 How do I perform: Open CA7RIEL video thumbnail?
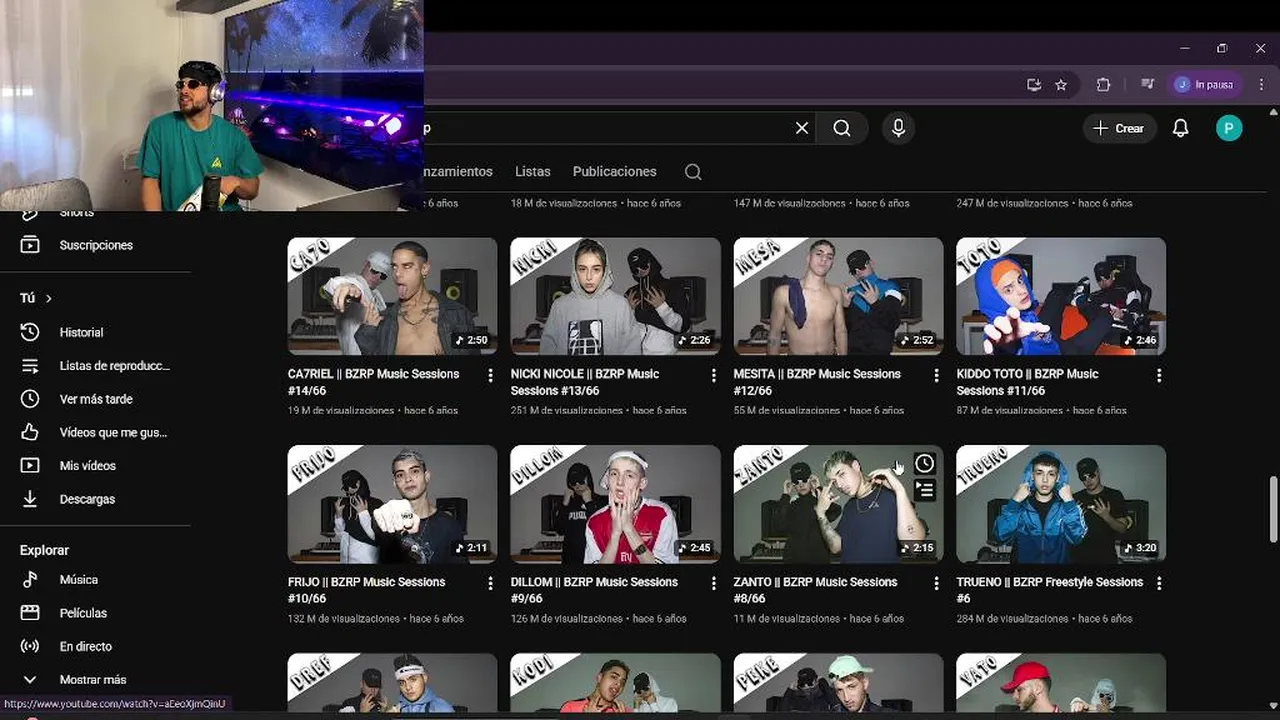(392, 296)
